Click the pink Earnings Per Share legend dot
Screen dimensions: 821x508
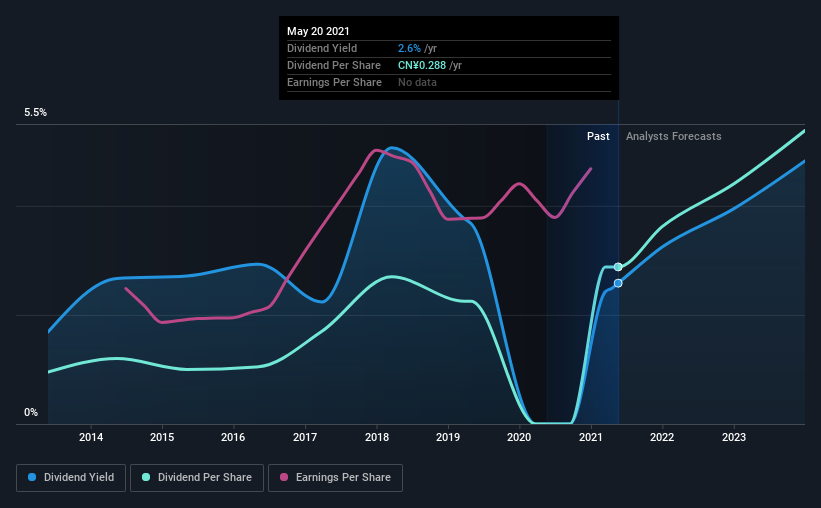284,477
